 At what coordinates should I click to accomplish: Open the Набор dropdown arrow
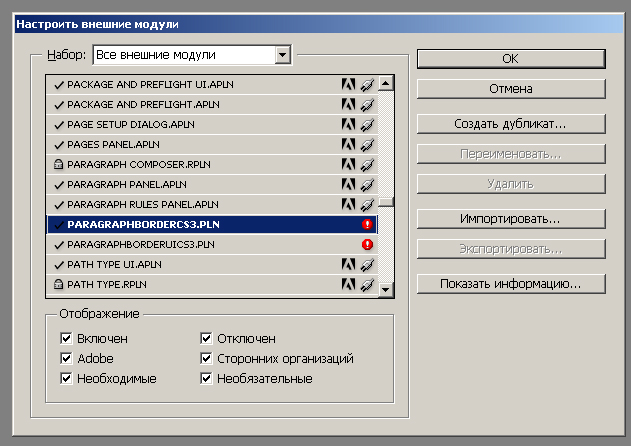pos(283,55)
